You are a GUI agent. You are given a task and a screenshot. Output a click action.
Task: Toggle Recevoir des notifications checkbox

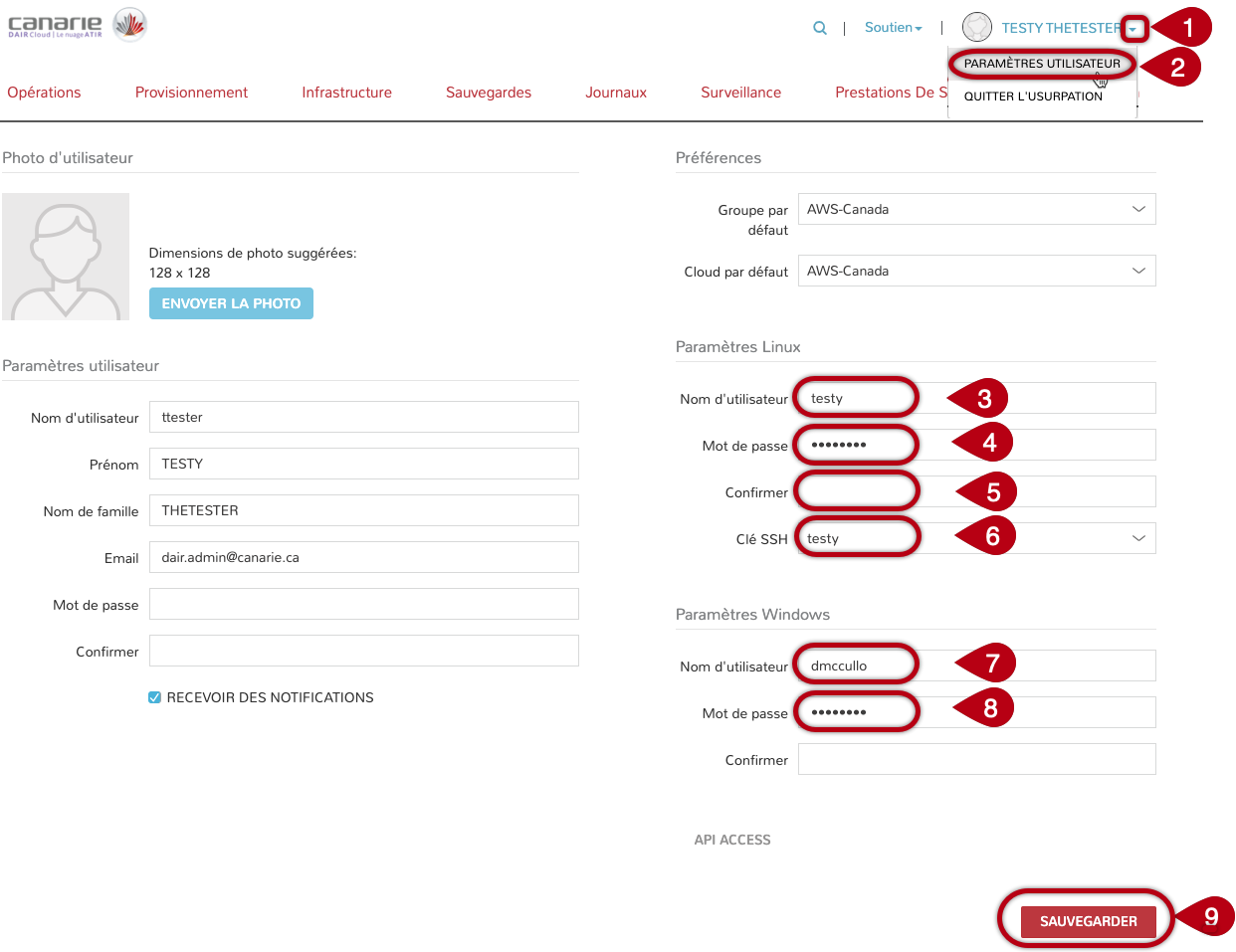(x=155, y=697)
